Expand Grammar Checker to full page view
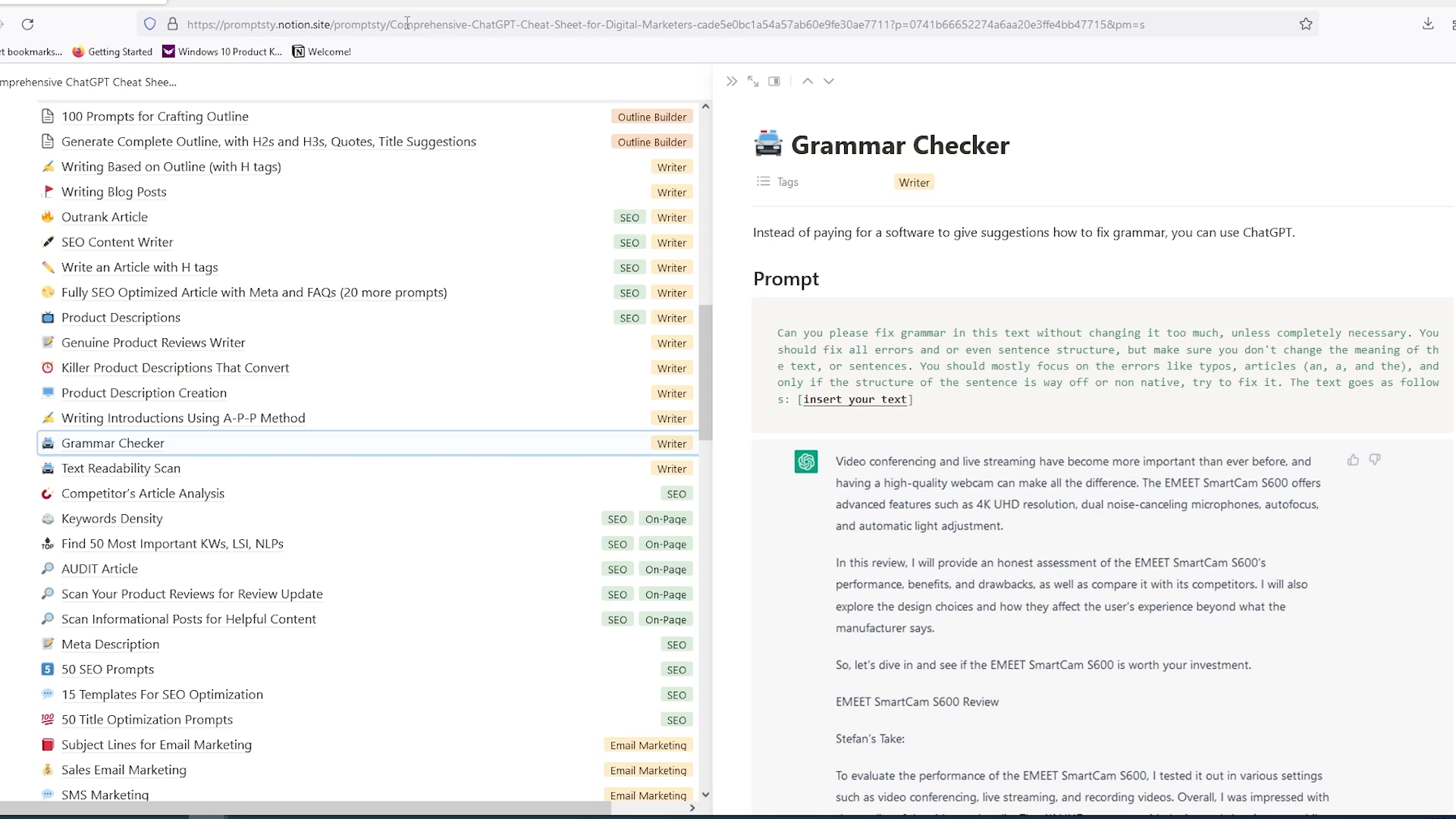 pyautogui.click(x=752, y=80)
